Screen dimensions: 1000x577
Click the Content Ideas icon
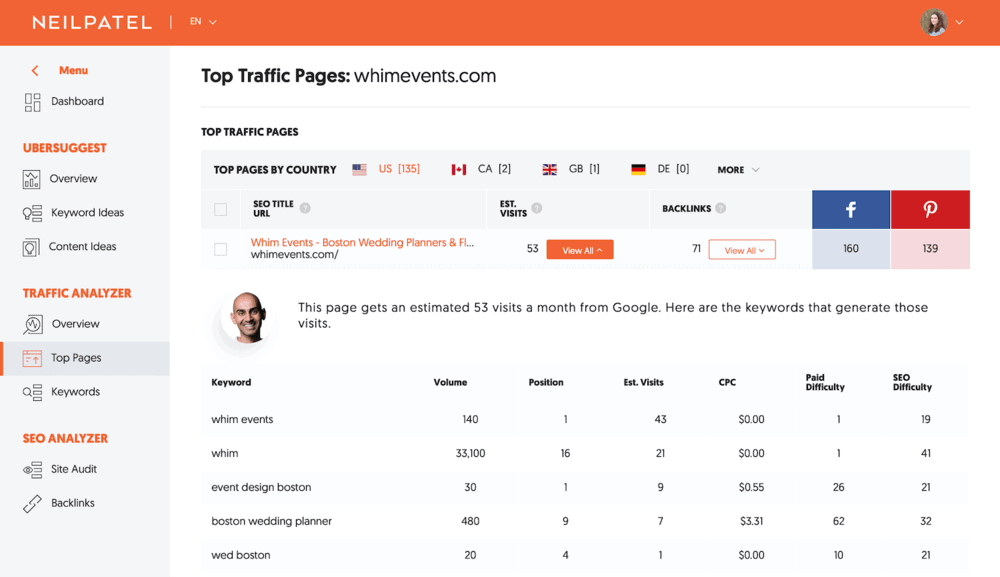point(31,247)
